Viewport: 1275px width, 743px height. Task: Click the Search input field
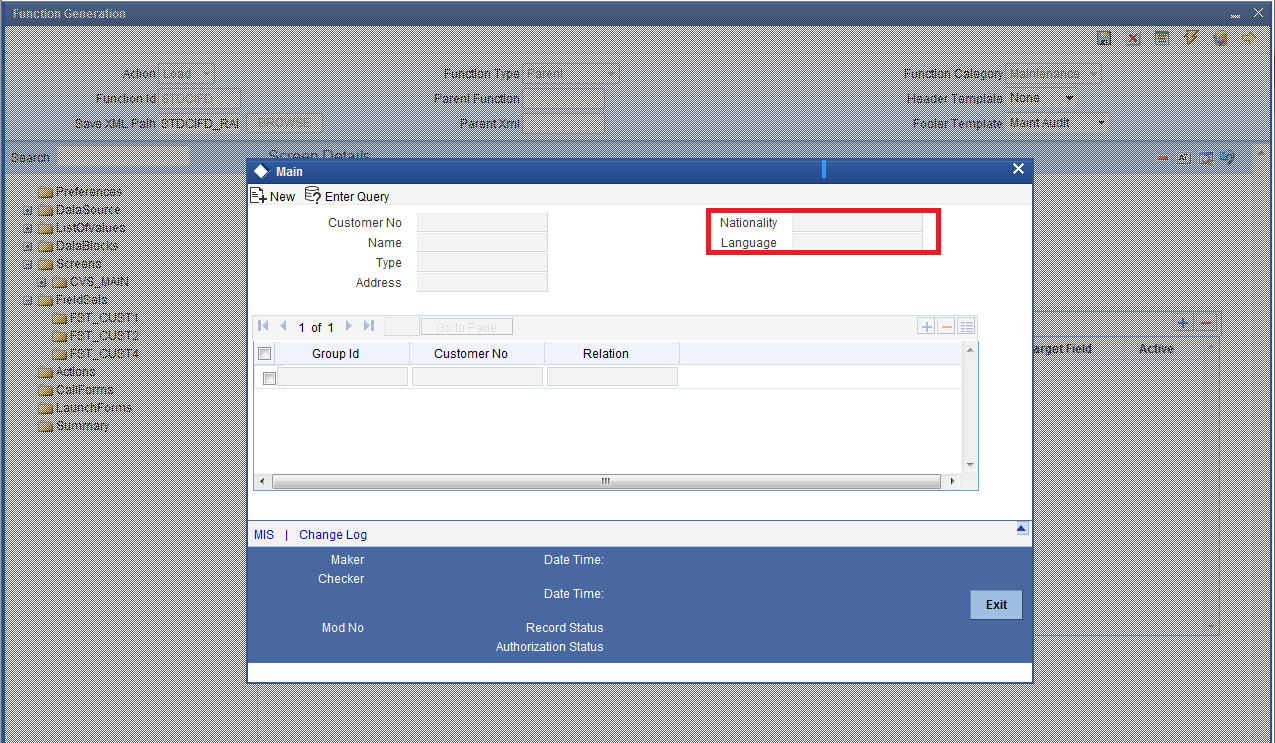tap(123, 158)
